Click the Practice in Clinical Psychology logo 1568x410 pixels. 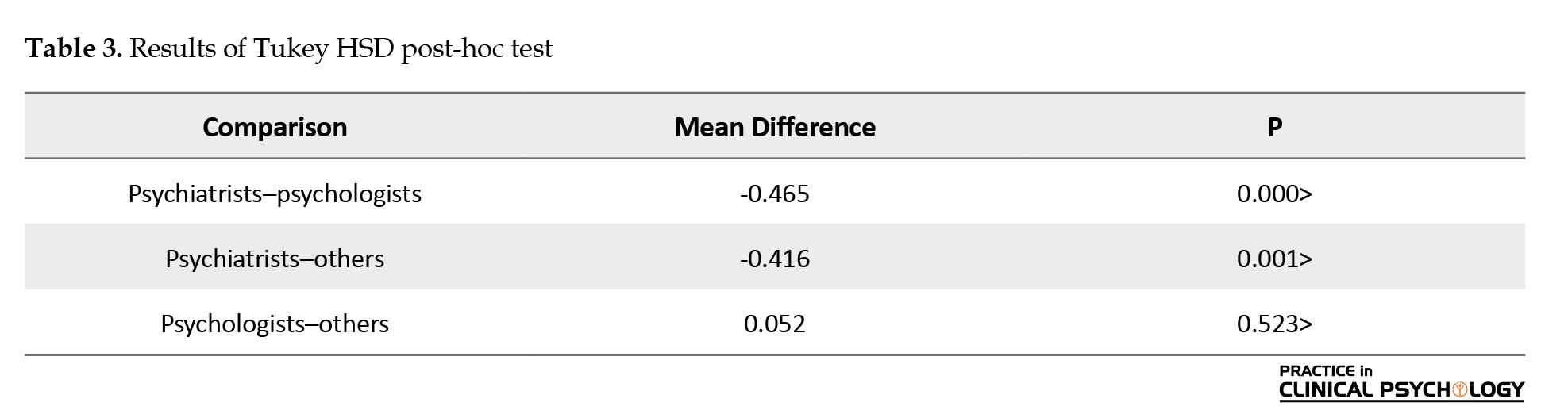(x=1401, y=381)
